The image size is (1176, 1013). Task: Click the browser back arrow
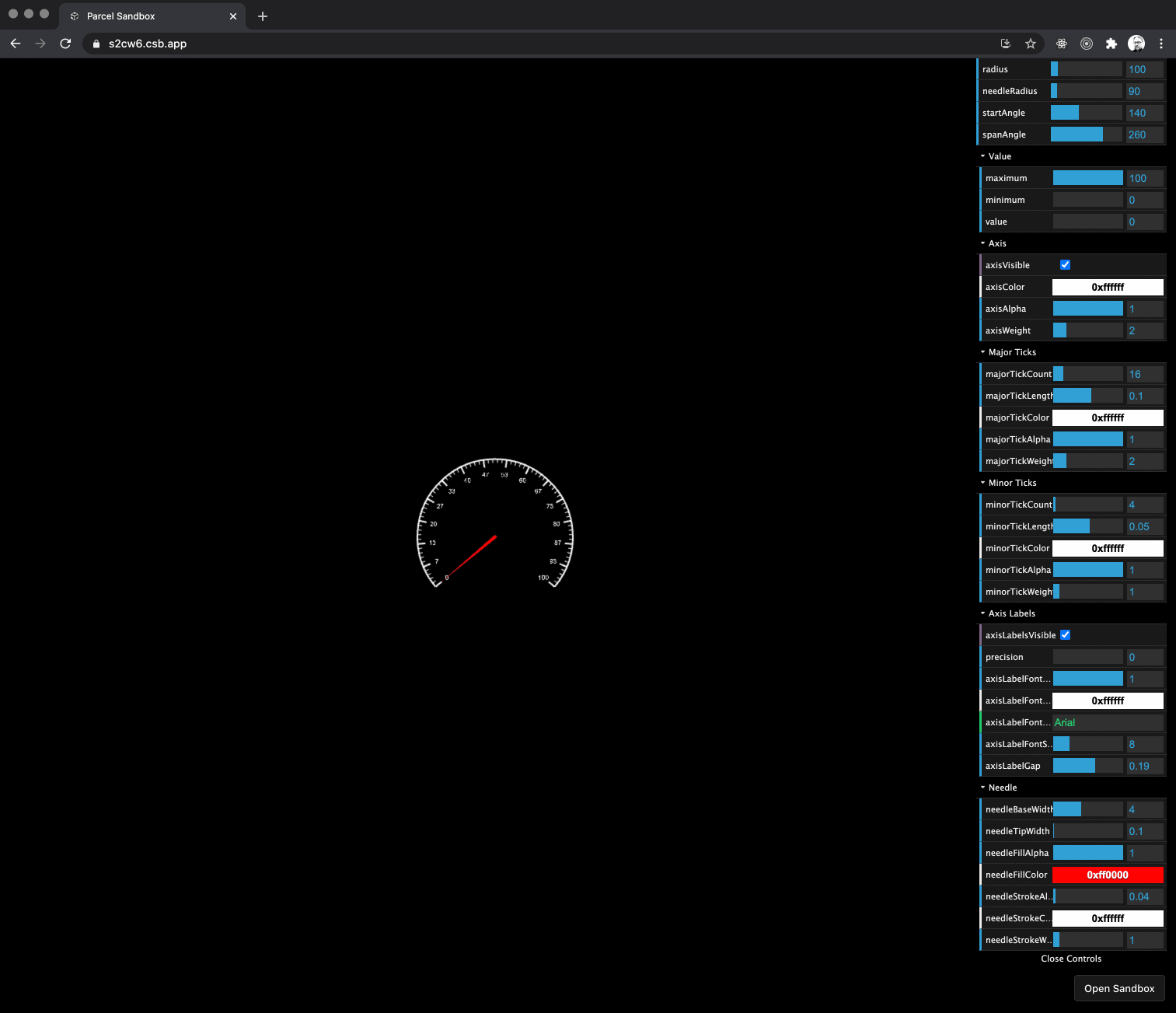point(16,44)
